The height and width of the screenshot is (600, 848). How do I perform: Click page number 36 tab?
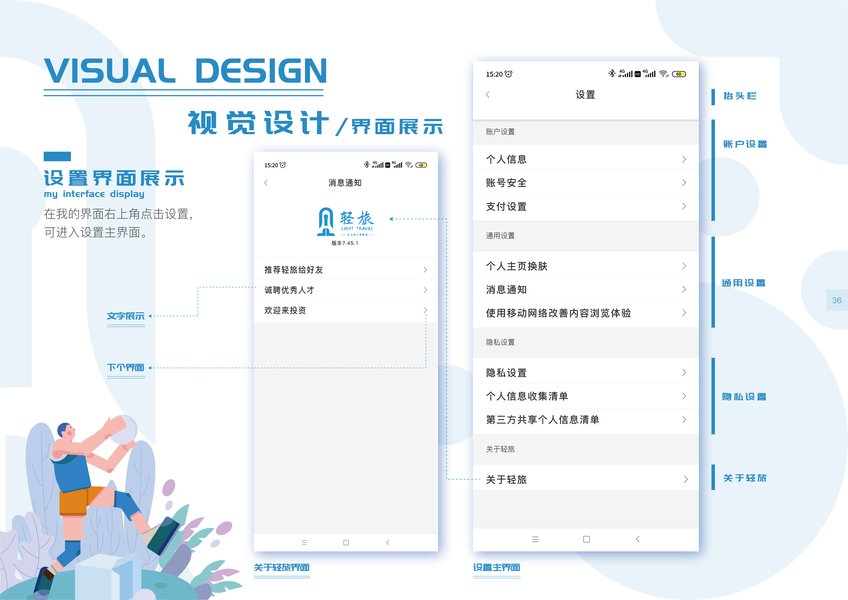[x=837, y=300]
